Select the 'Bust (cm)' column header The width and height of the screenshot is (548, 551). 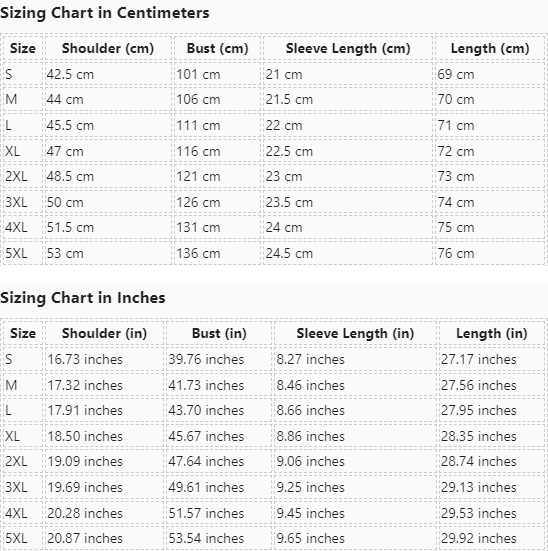218,48
